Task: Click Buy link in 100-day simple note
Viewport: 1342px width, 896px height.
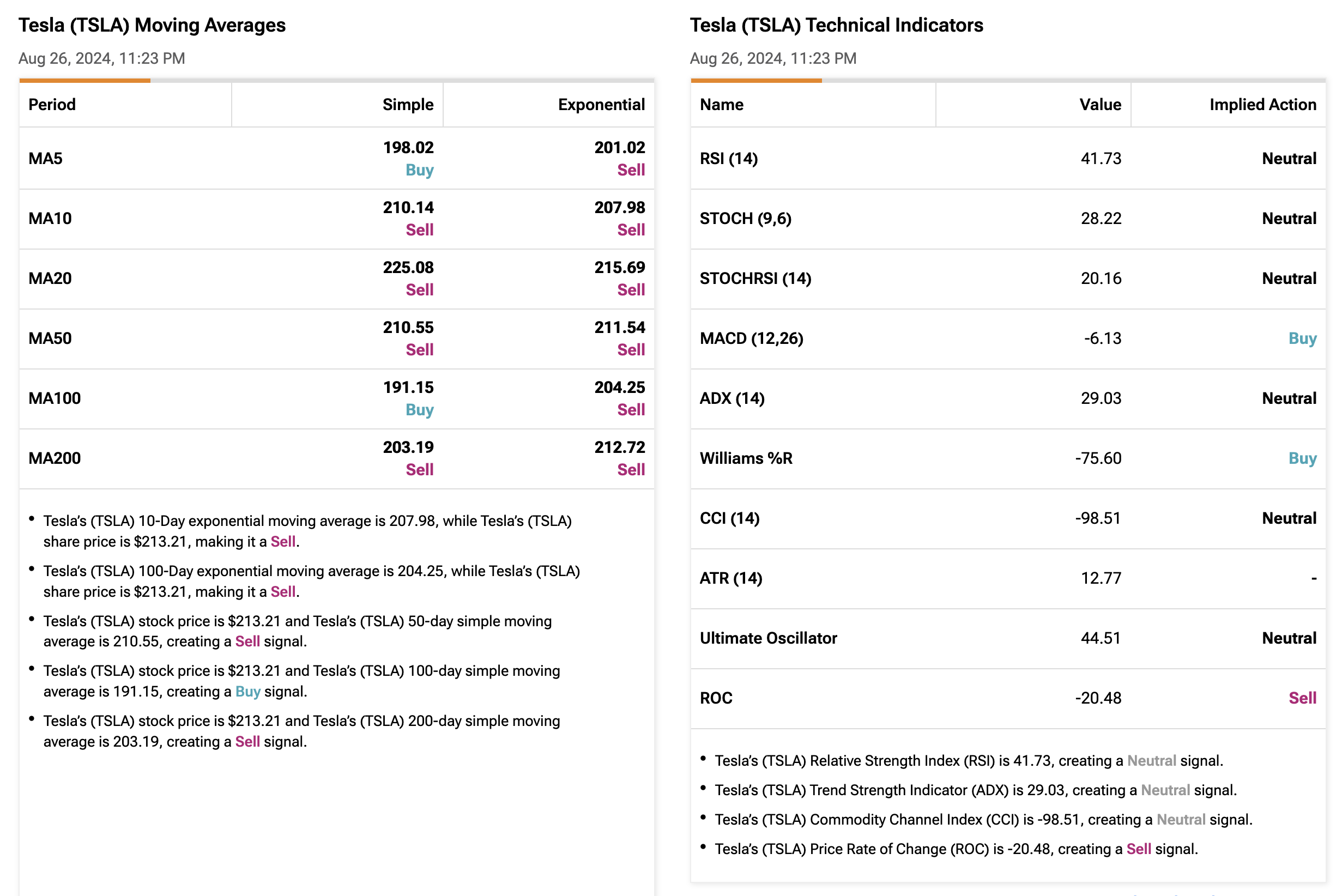Action: 247,692
